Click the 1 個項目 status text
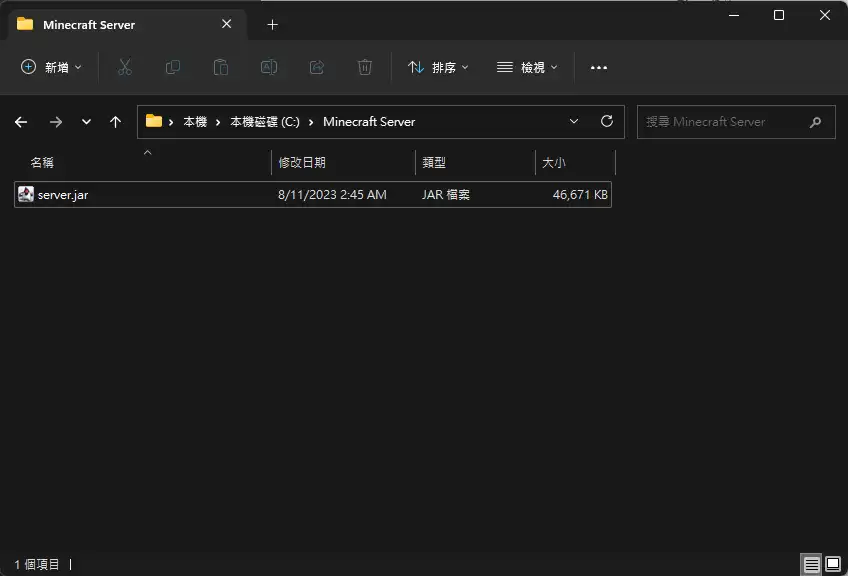This screenshot has height=576, width=848. click(37, 565)
